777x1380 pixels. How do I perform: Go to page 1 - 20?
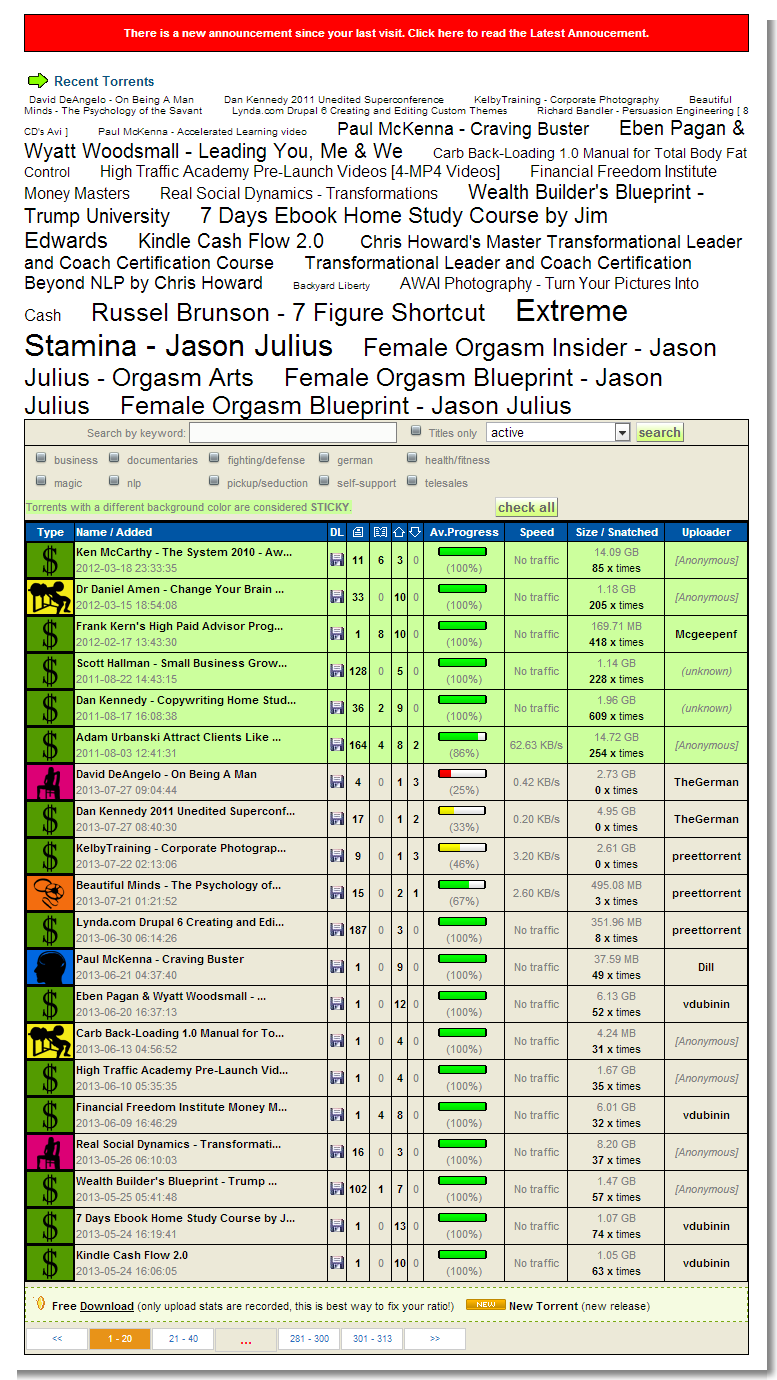(120, 1339)
